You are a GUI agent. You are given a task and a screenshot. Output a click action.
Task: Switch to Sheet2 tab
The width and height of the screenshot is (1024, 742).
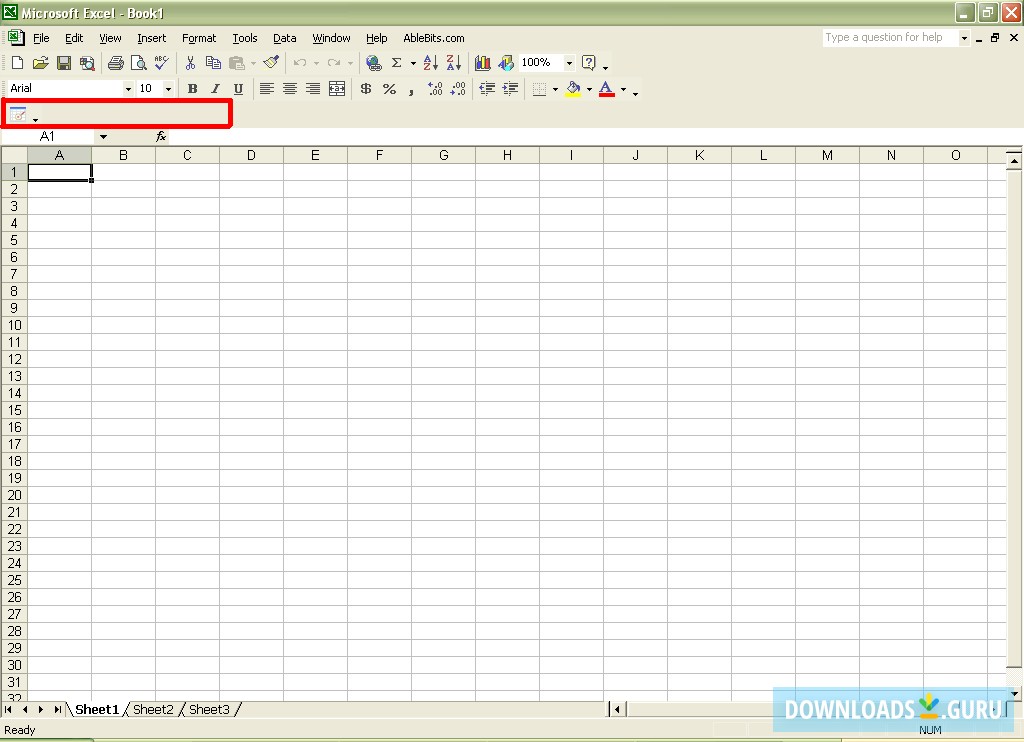pos(152,709)
